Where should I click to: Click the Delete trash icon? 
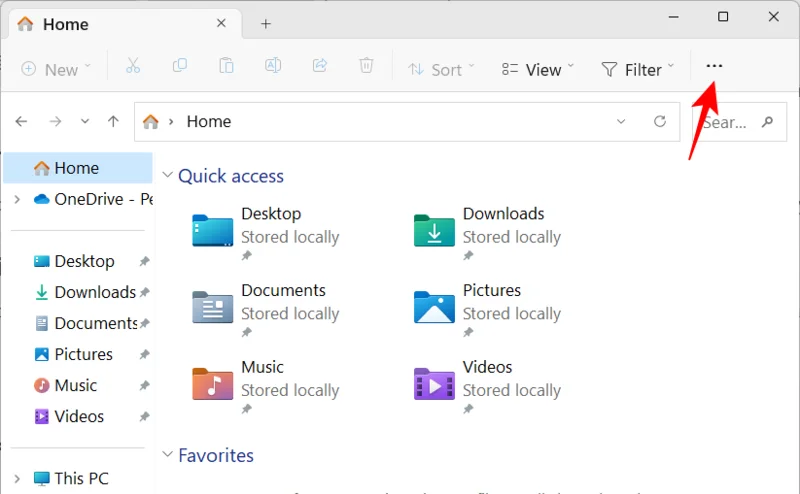pos(366,65)
